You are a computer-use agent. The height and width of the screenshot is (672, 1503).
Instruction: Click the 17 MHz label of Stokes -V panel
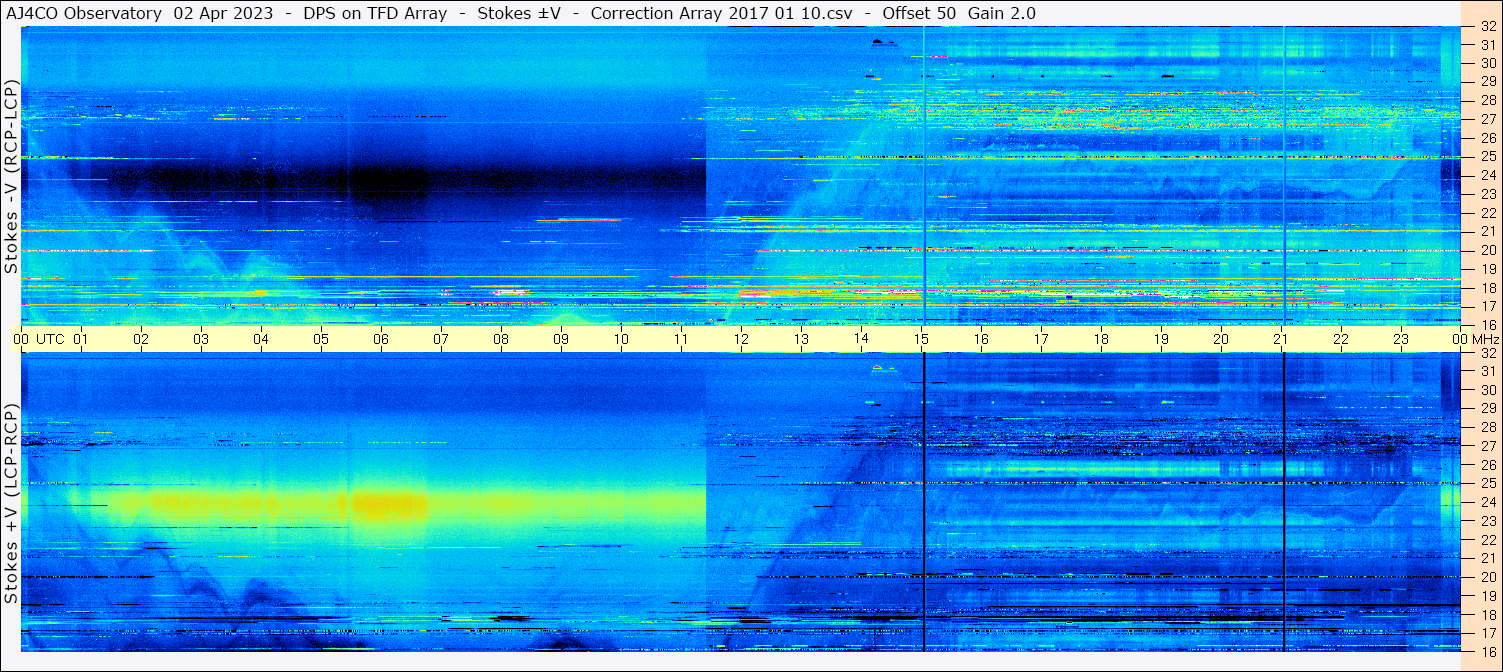[x=1488, y=306]
